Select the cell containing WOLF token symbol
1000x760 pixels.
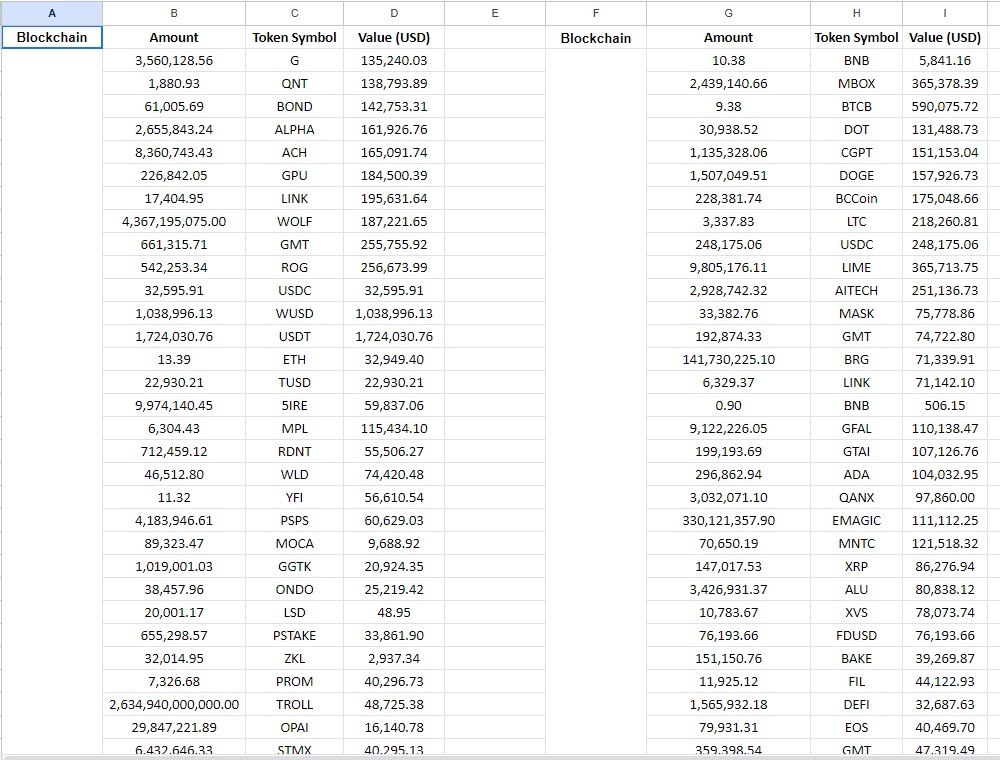point(294,221)
